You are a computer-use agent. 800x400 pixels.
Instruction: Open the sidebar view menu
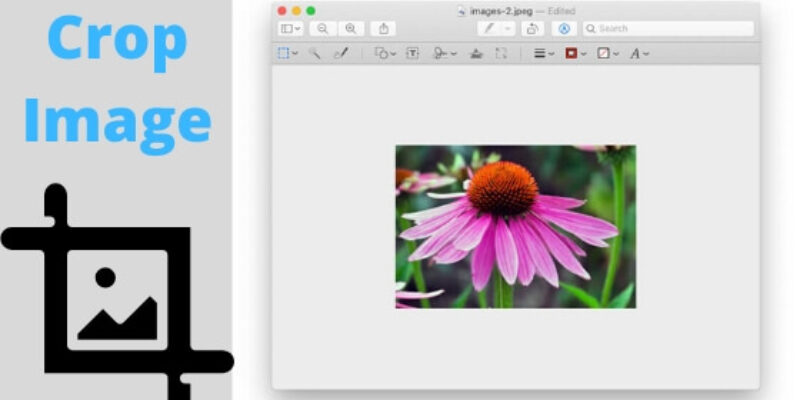pyautogui.click(x=290, y=29)
